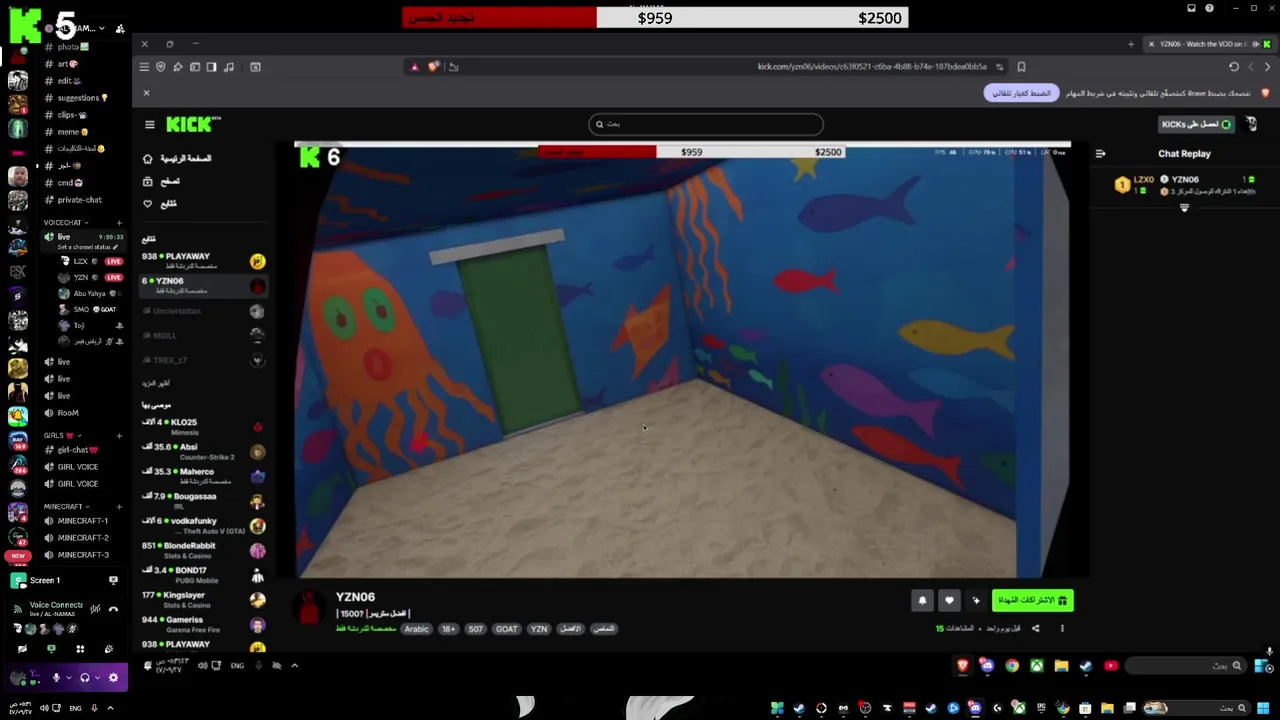Open the Discord soundboard icon
Image resolution: width=1280 pixels, height=720 pixels.
tap(109, 649)
